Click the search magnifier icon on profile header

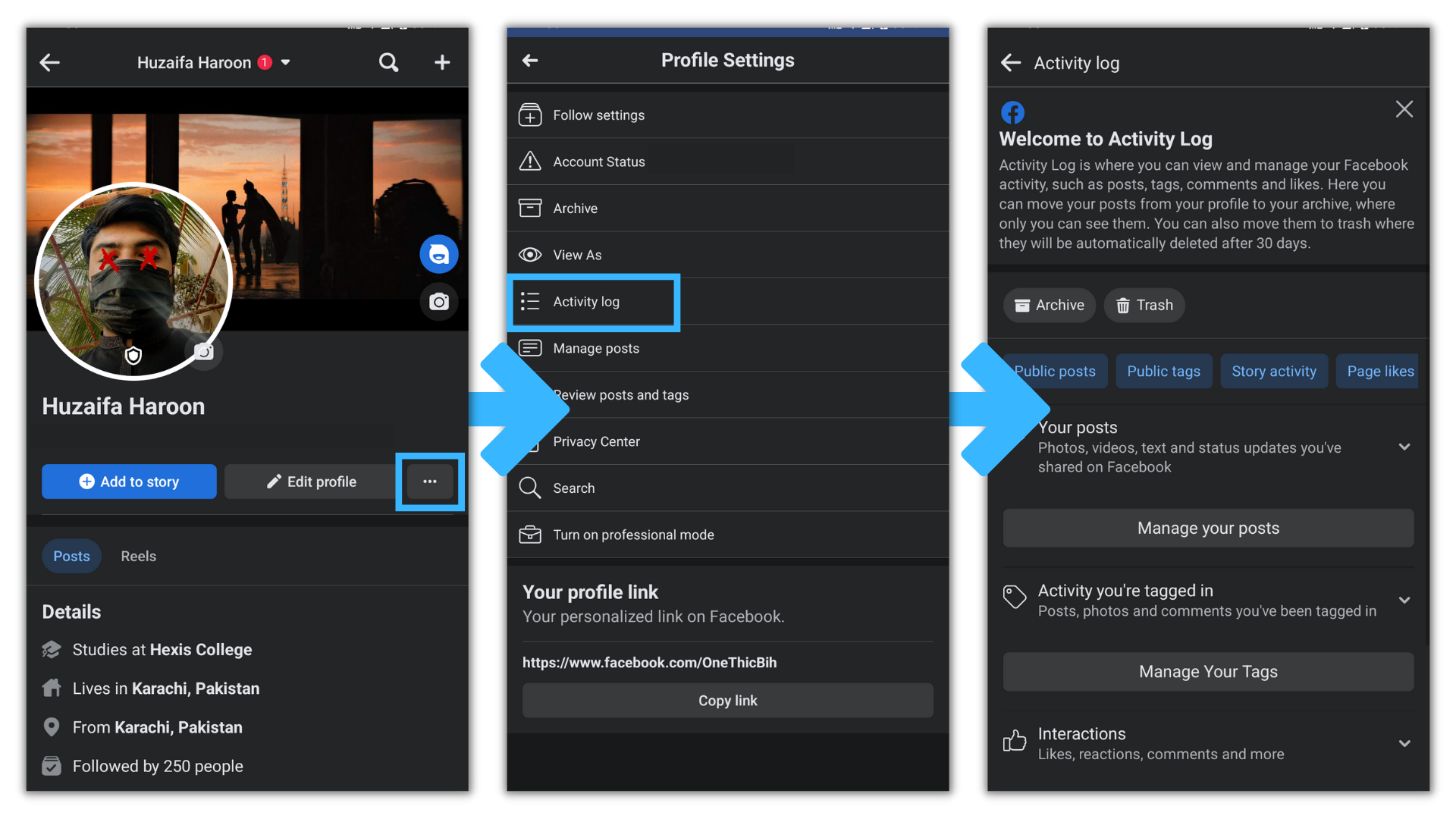(x=388, y=62)
